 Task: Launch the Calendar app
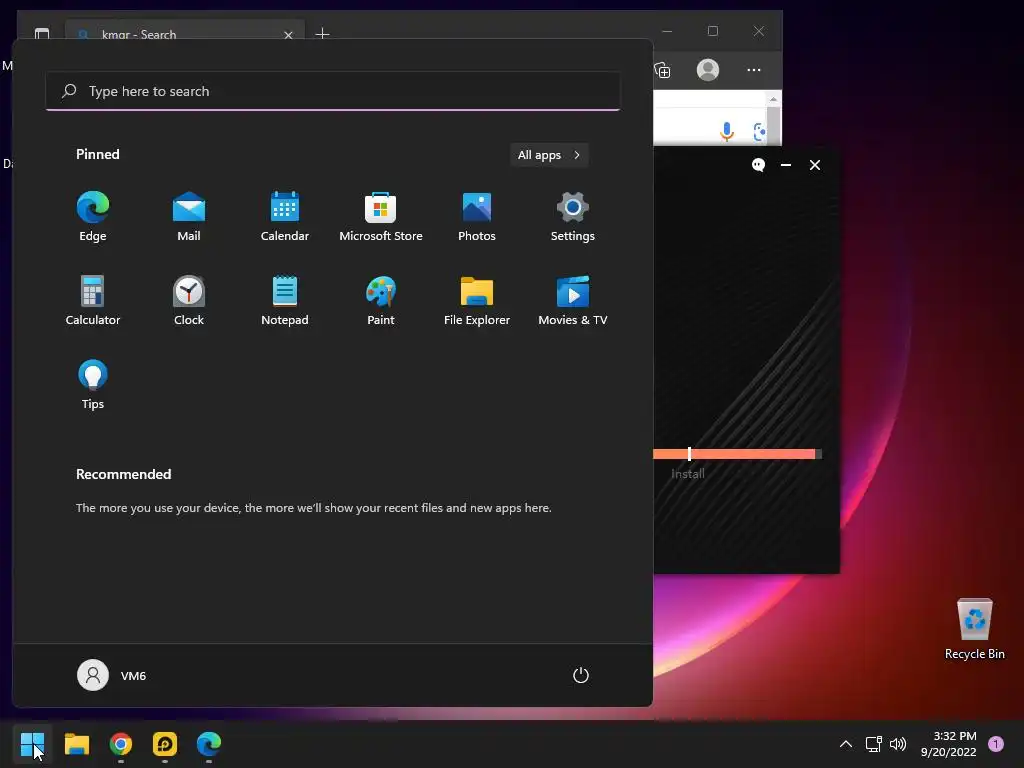click(285, 216)
